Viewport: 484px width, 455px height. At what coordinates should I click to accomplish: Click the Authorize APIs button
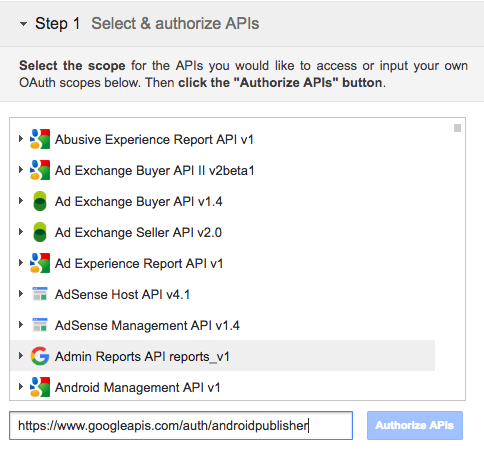415,425
